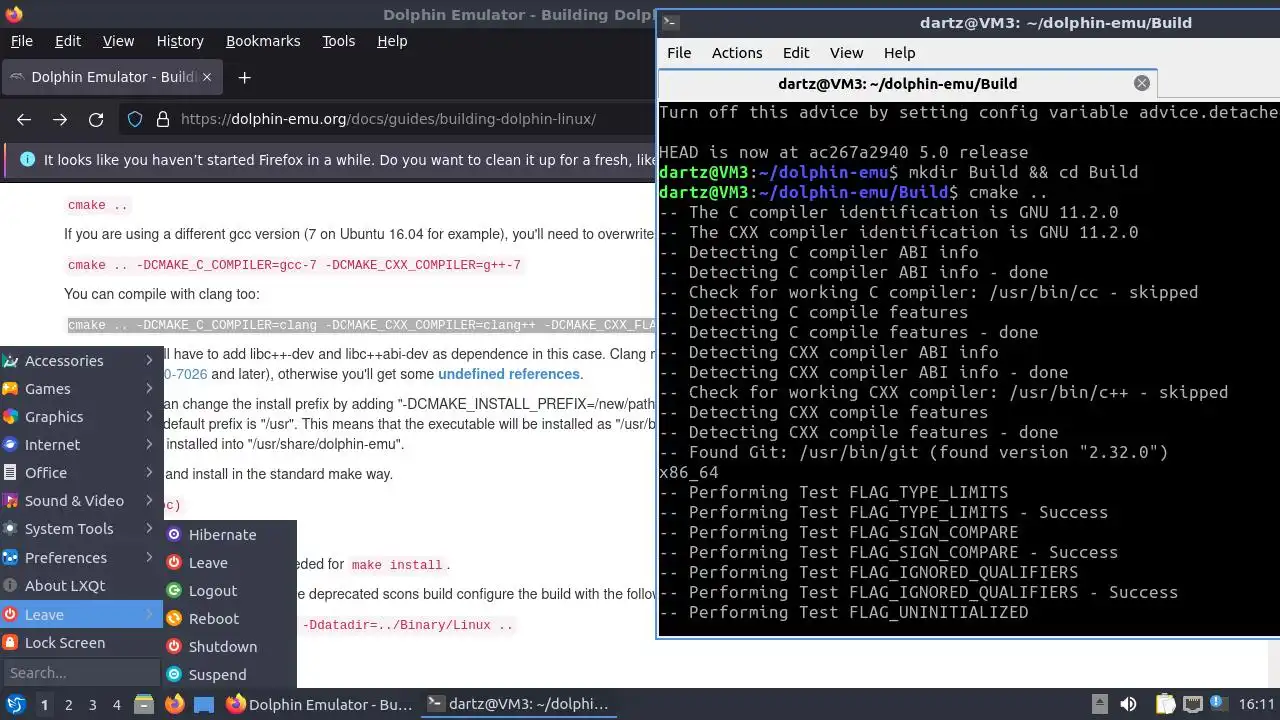Open the file manager panel icon

(x=144, y=704)
